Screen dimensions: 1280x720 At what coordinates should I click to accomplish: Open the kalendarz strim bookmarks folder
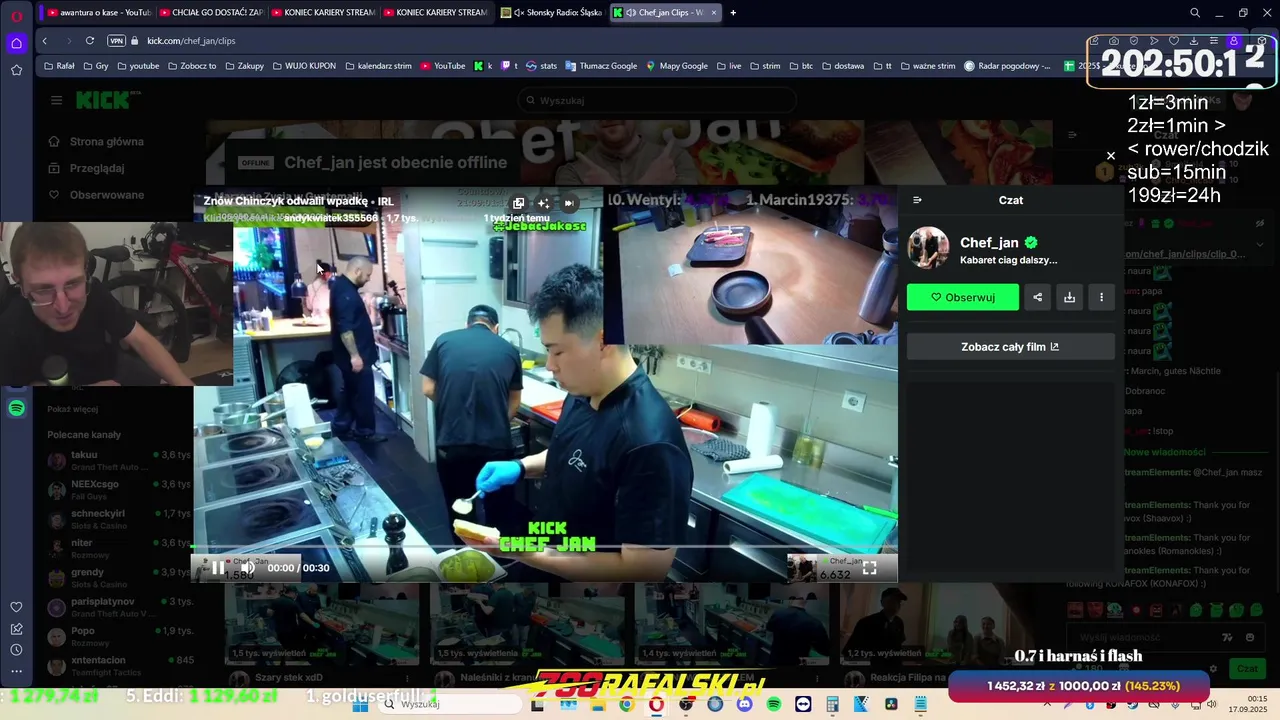pyautogui.click(x=378, y=66)
